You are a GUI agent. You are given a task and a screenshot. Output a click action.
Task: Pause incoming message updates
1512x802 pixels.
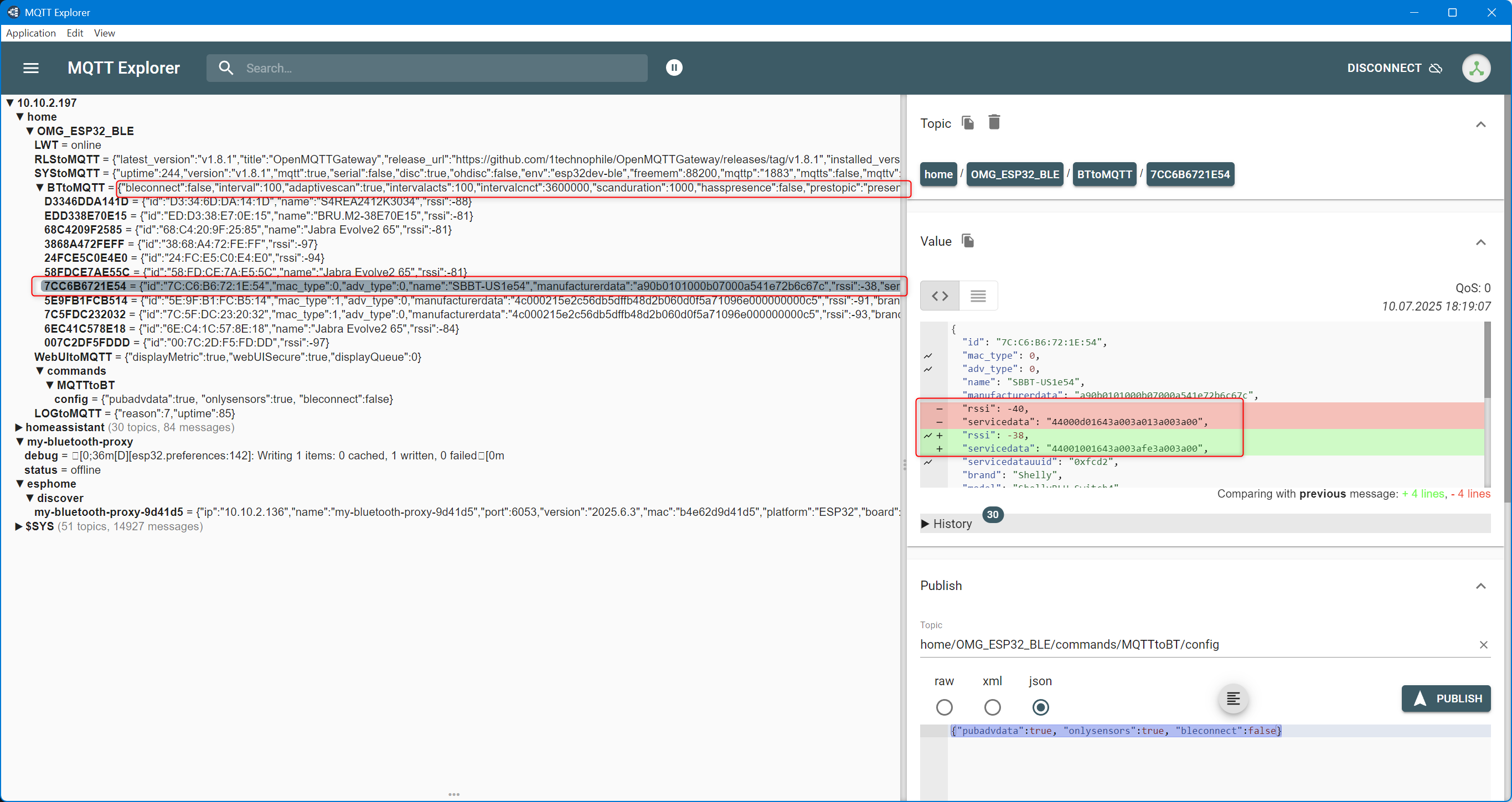point(674,68)
